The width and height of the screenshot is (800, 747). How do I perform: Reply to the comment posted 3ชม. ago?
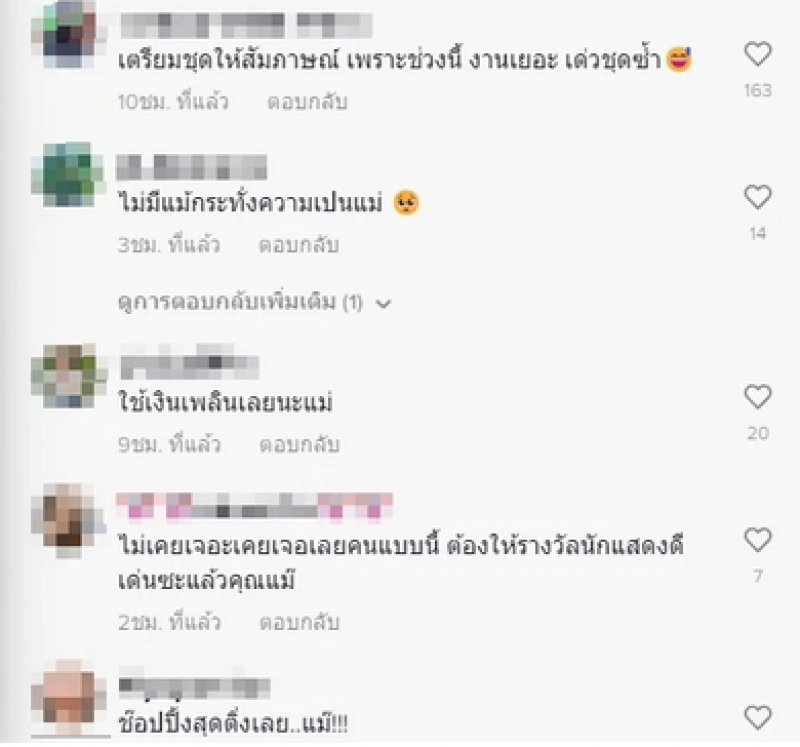point(299,245)
